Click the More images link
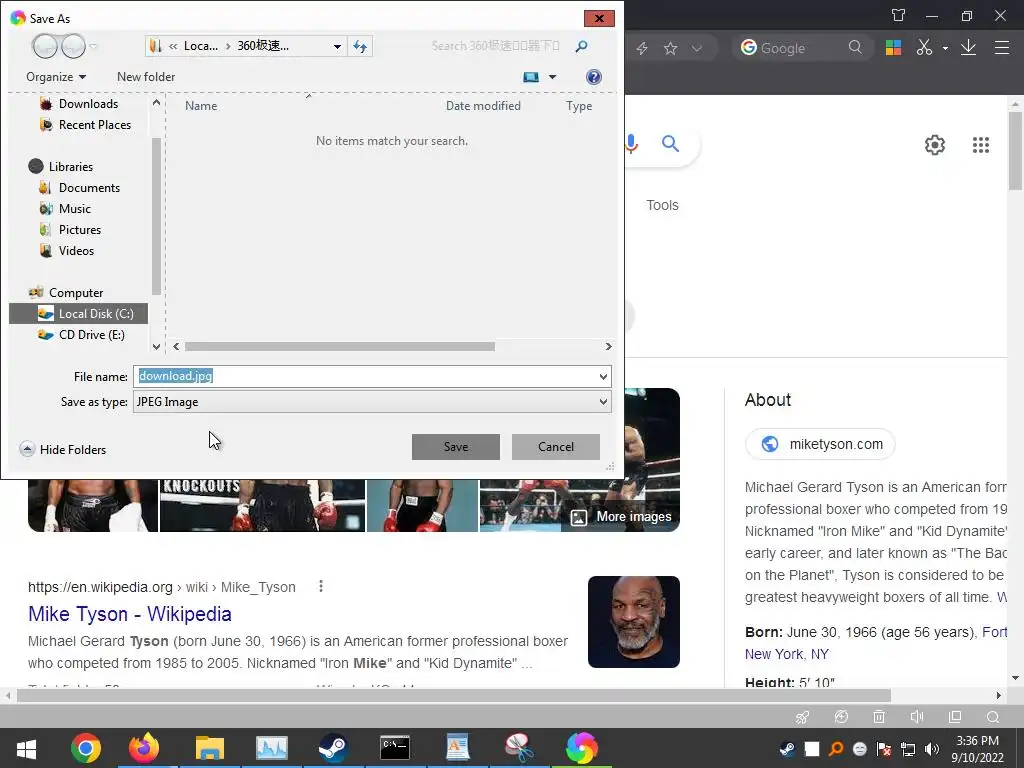 [621, 517]
